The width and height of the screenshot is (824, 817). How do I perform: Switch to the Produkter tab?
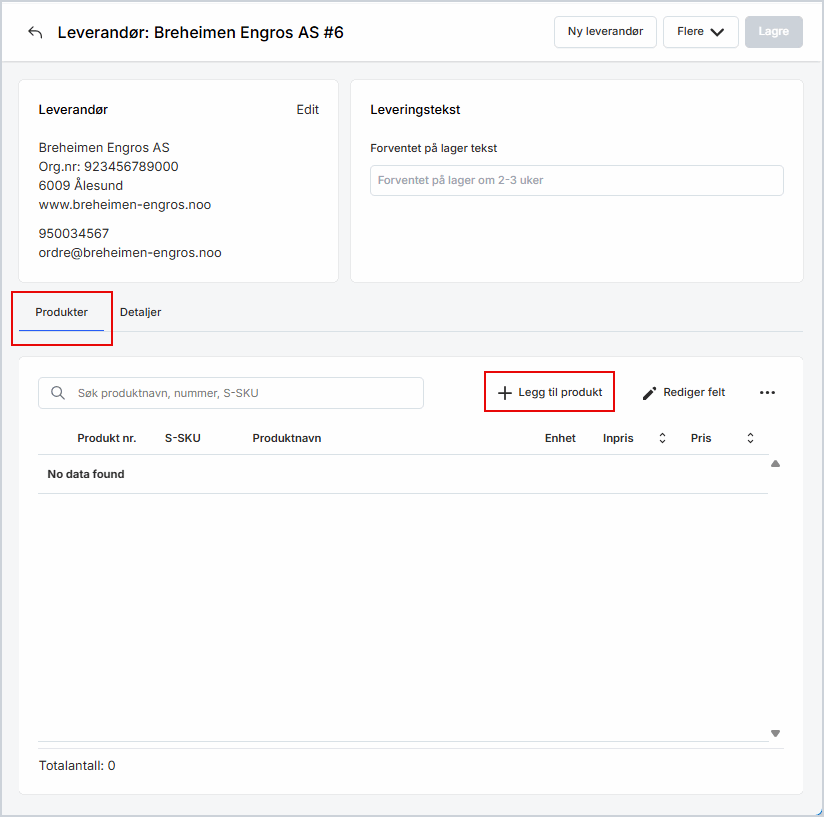[61, 312]
